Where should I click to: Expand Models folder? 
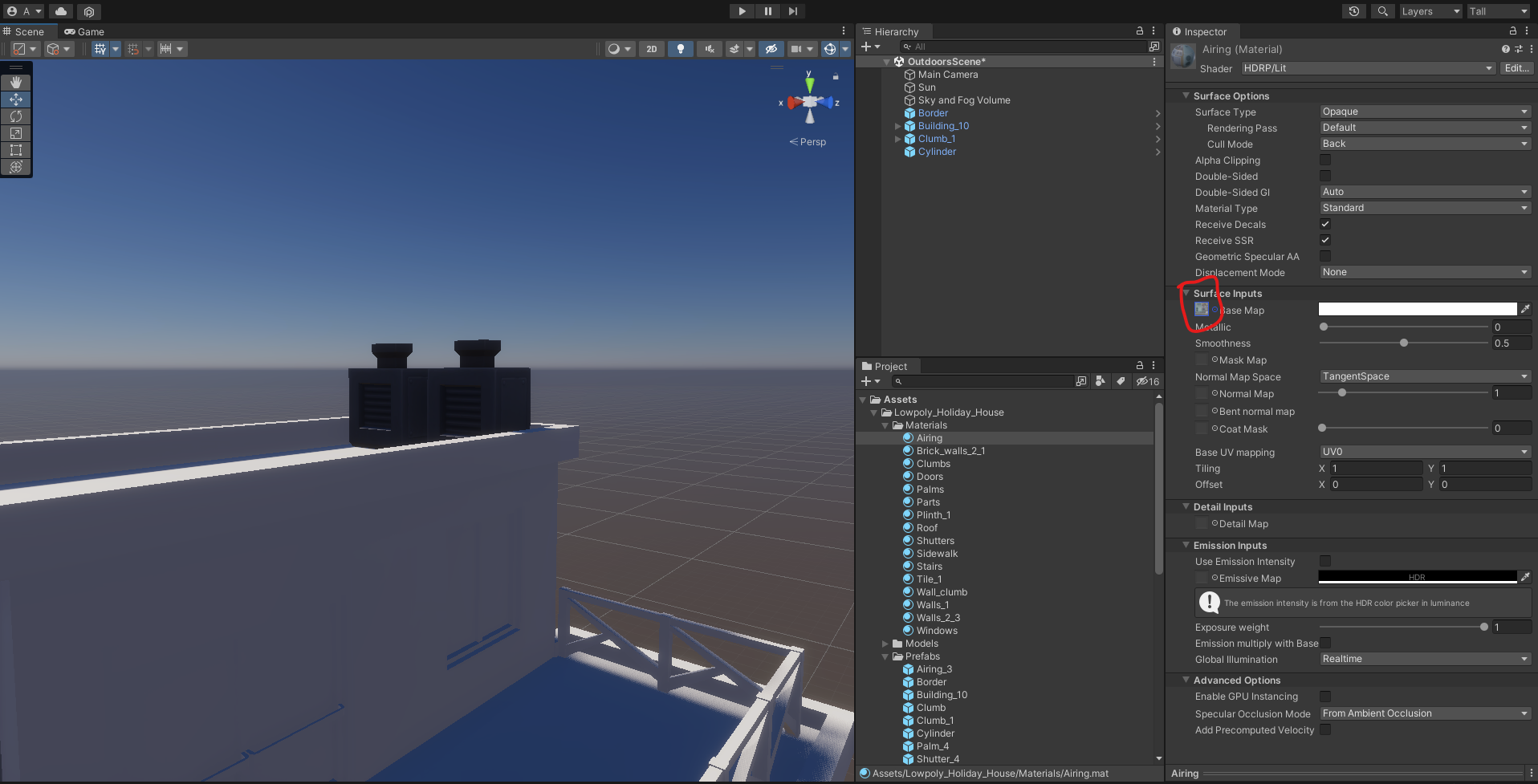tap(885, 644)
